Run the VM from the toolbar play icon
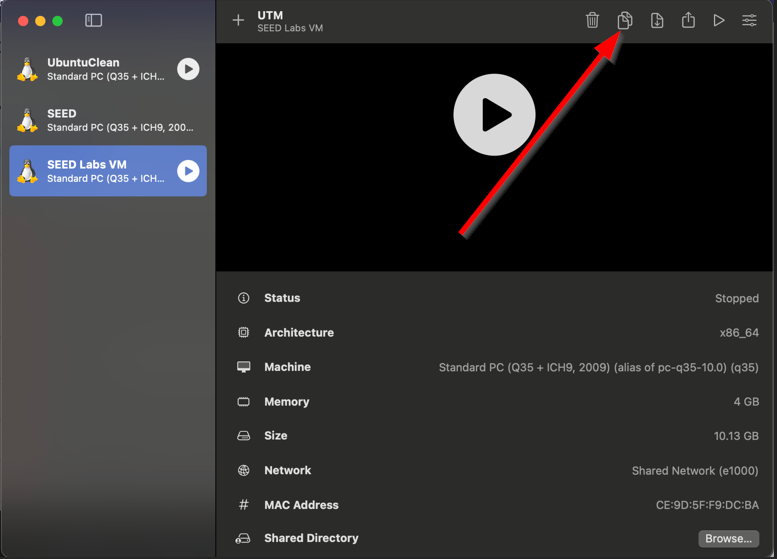This screenshot has width=777, height=559. pyautogui.click(x=719, y=20)
